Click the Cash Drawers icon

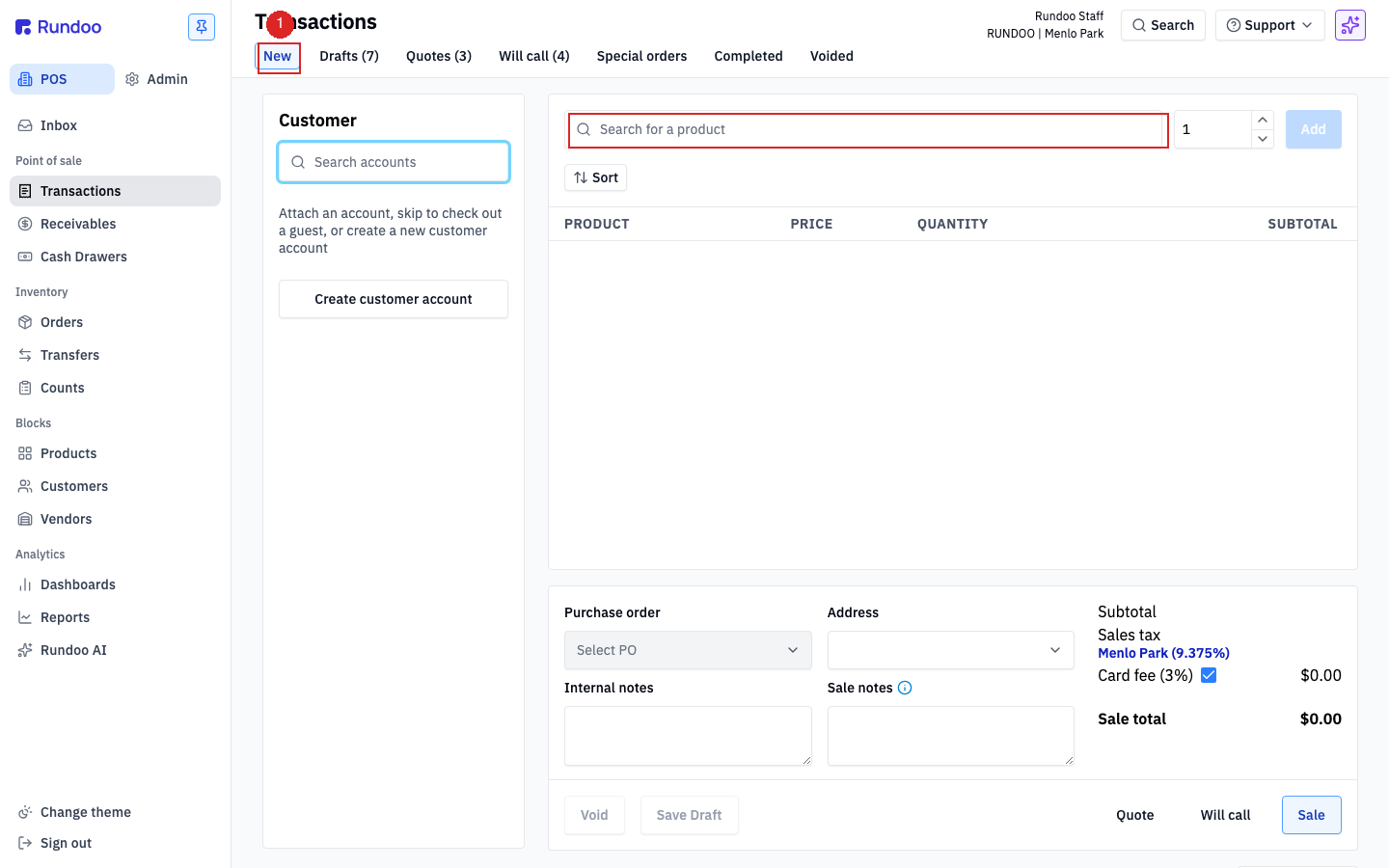(25, 257)
